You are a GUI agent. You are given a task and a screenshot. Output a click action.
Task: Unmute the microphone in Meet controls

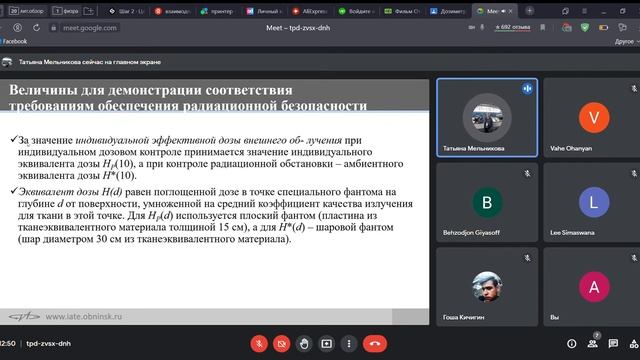tap(259, 344)
